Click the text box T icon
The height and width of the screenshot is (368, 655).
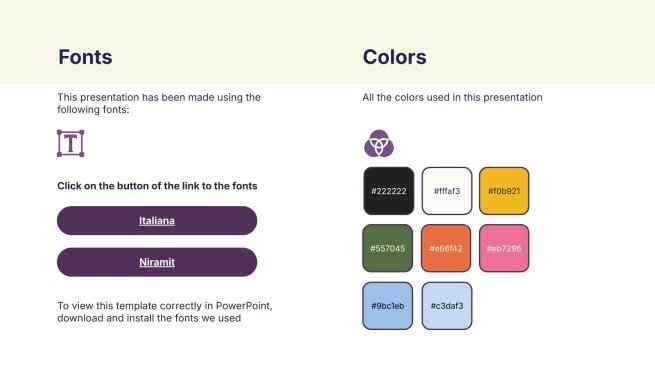click(x=71, y=143)
